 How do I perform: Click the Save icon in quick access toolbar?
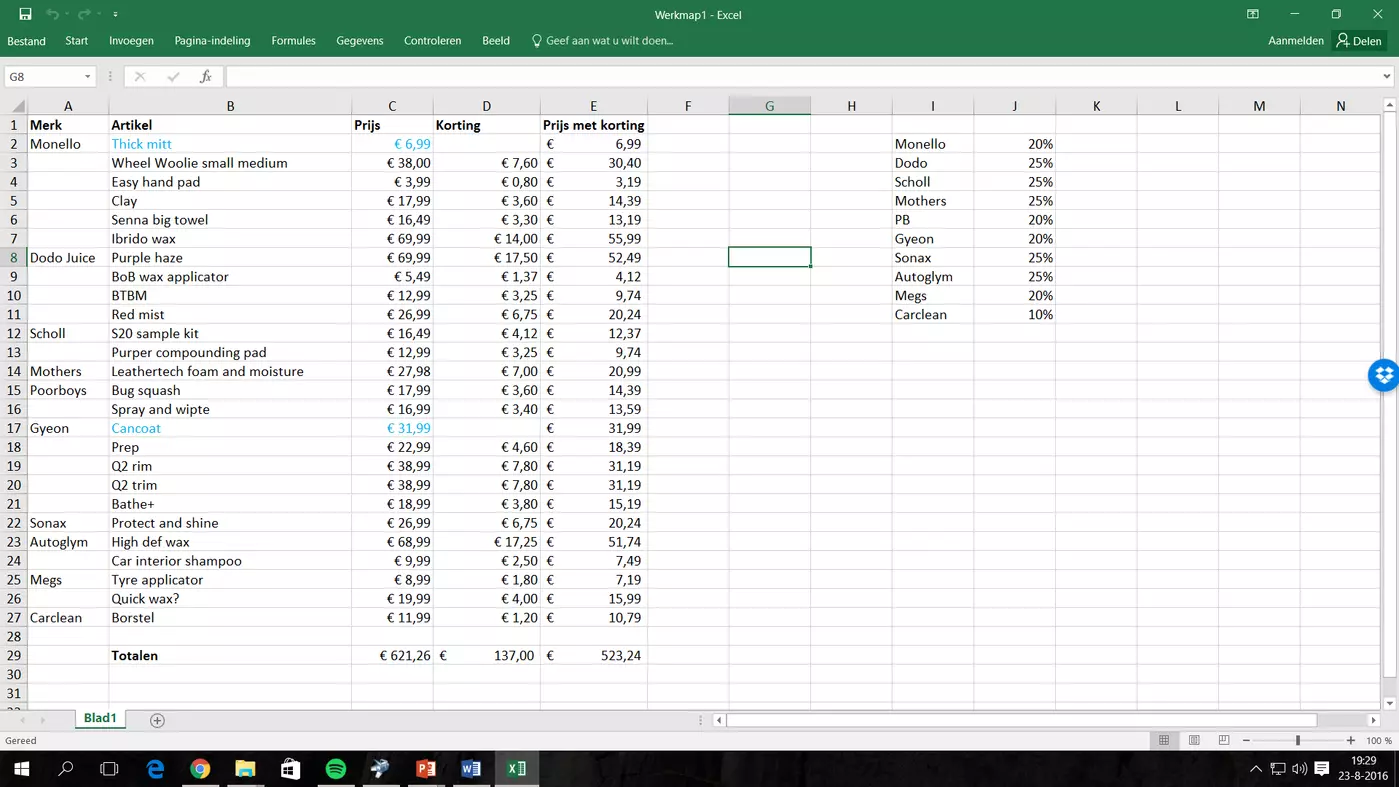point(25,14)
